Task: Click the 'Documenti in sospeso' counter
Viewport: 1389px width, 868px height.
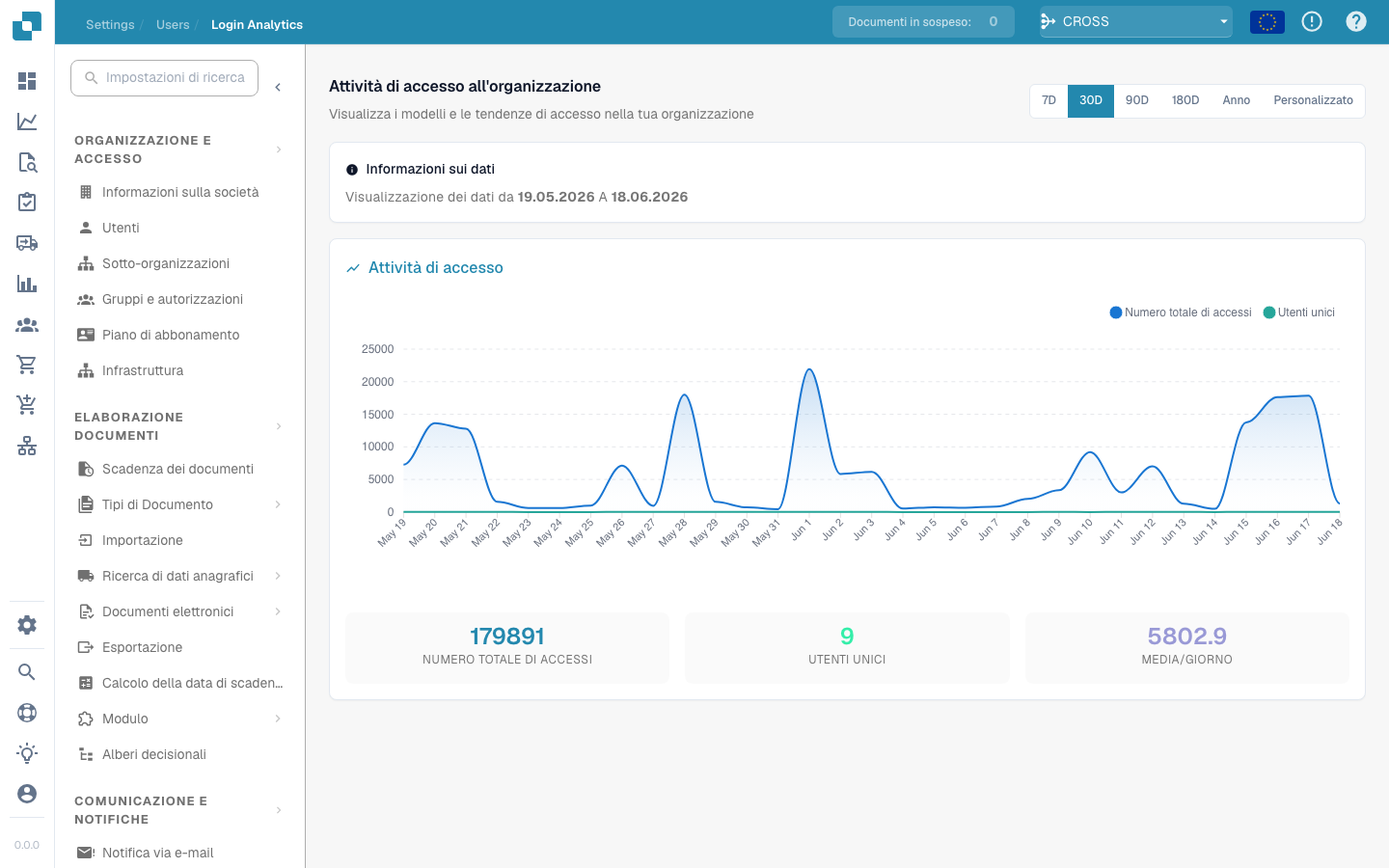Action: [x=923, y=21]
